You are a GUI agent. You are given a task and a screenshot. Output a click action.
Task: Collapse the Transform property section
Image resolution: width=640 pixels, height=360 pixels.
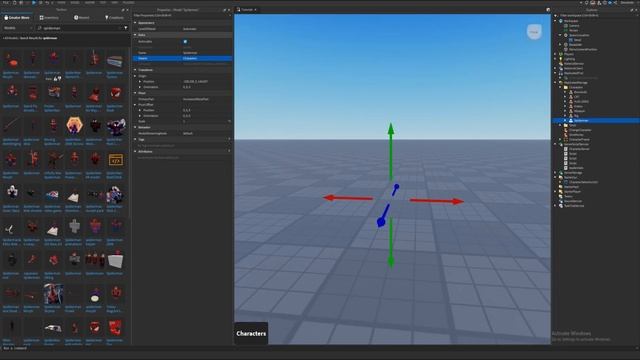[135, 70]
